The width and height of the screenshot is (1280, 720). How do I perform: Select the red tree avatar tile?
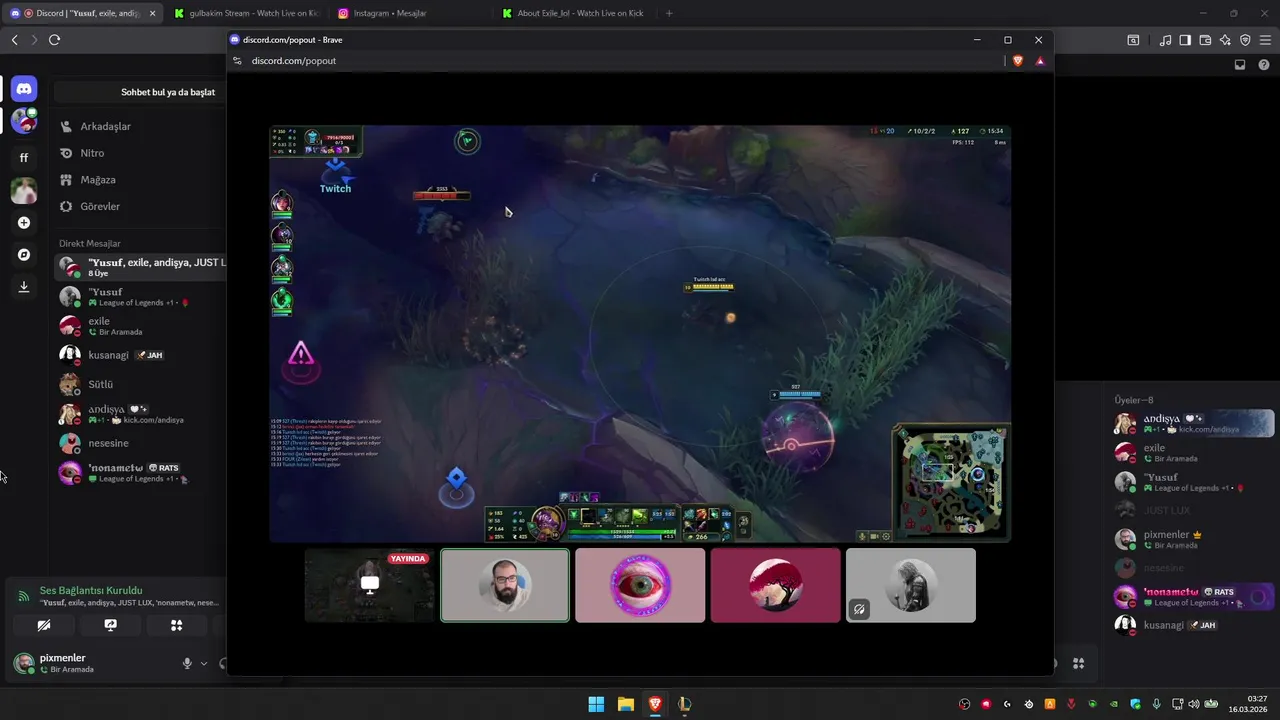(x=775, y=585)
